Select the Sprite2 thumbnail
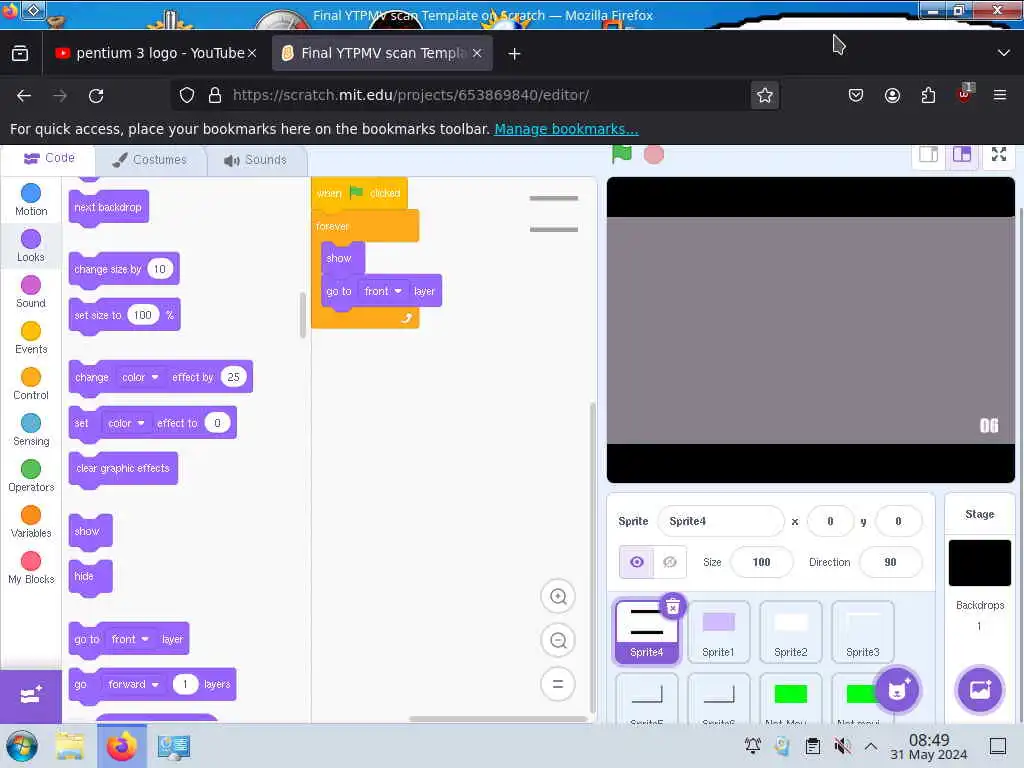The width and height of the screenshot is (1024, 768). tap(790, 632)
